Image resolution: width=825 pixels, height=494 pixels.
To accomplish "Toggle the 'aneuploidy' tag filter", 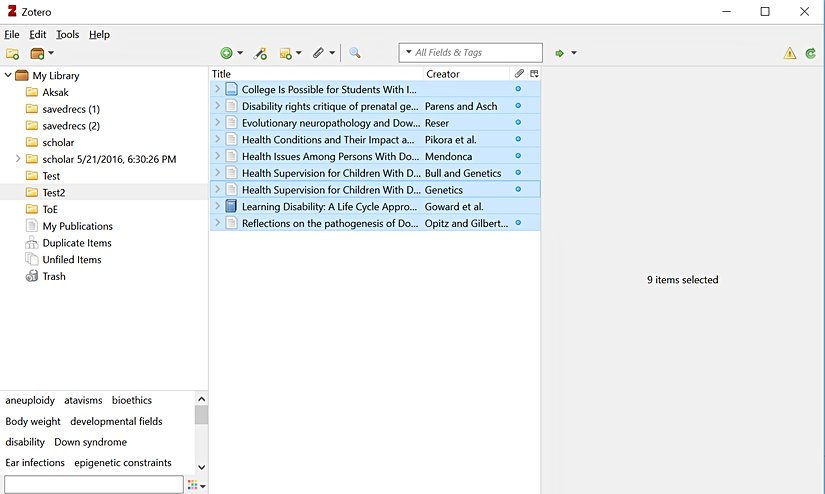I will [30, 400].
